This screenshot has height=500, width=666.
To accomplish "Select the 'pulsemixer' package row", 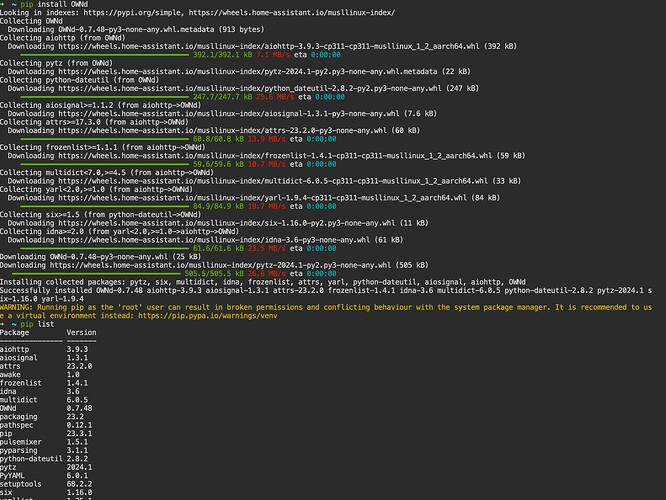I will [44, 442].
